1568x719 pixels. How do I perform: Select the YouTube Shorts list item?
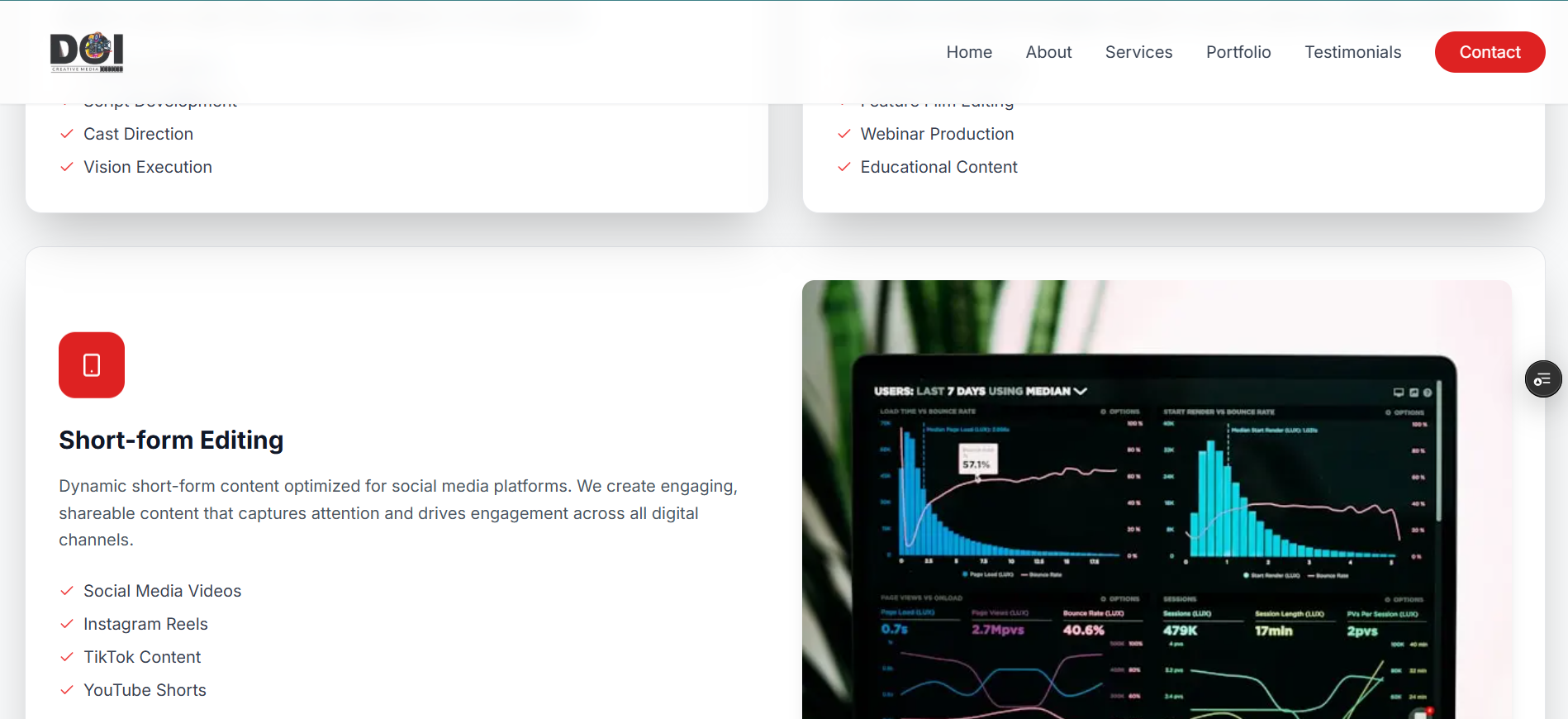pyautogui.click(x=145, y=690)
